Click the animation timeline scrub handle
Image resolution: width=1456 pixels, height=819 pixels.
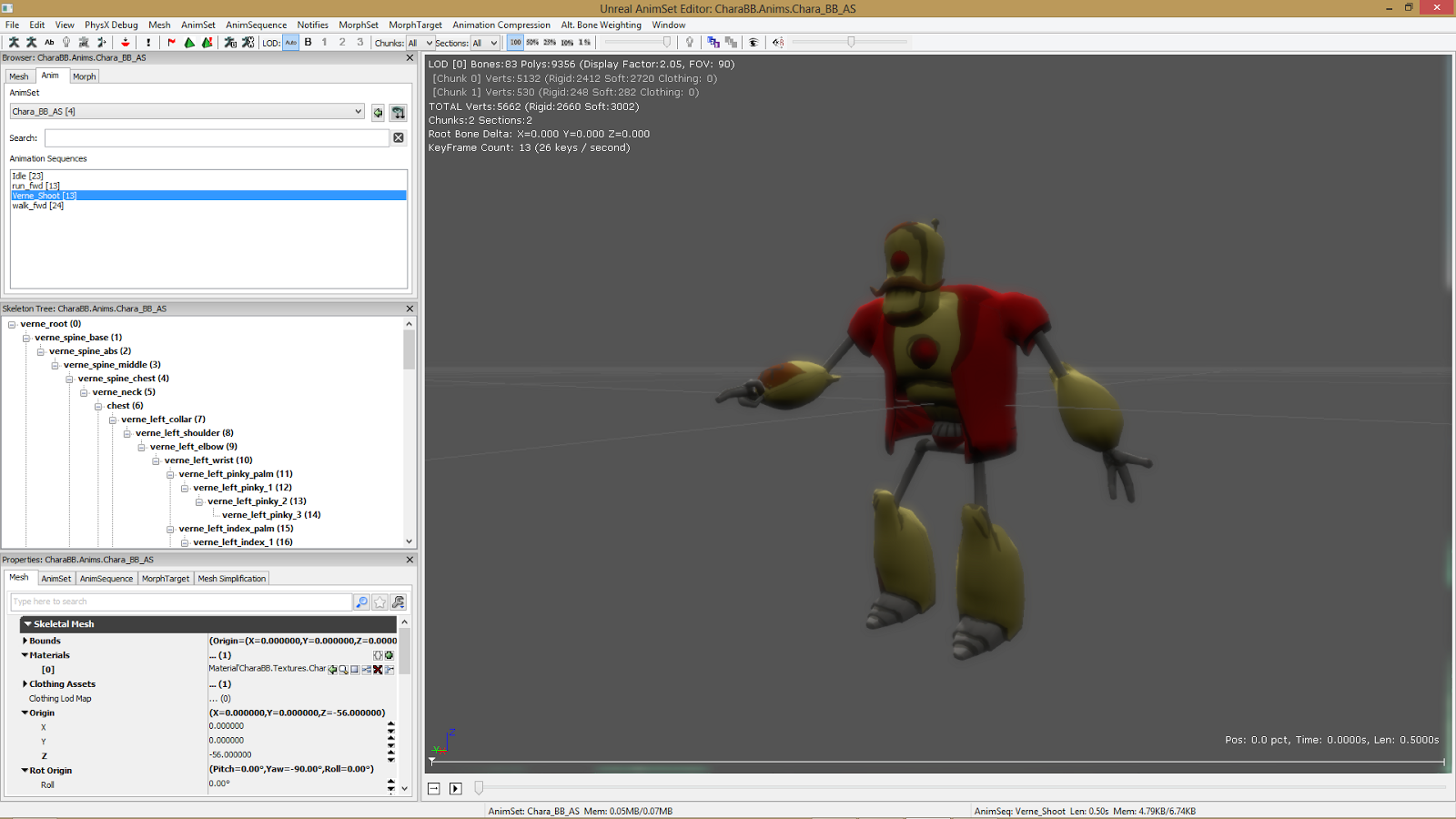point(479,788)
